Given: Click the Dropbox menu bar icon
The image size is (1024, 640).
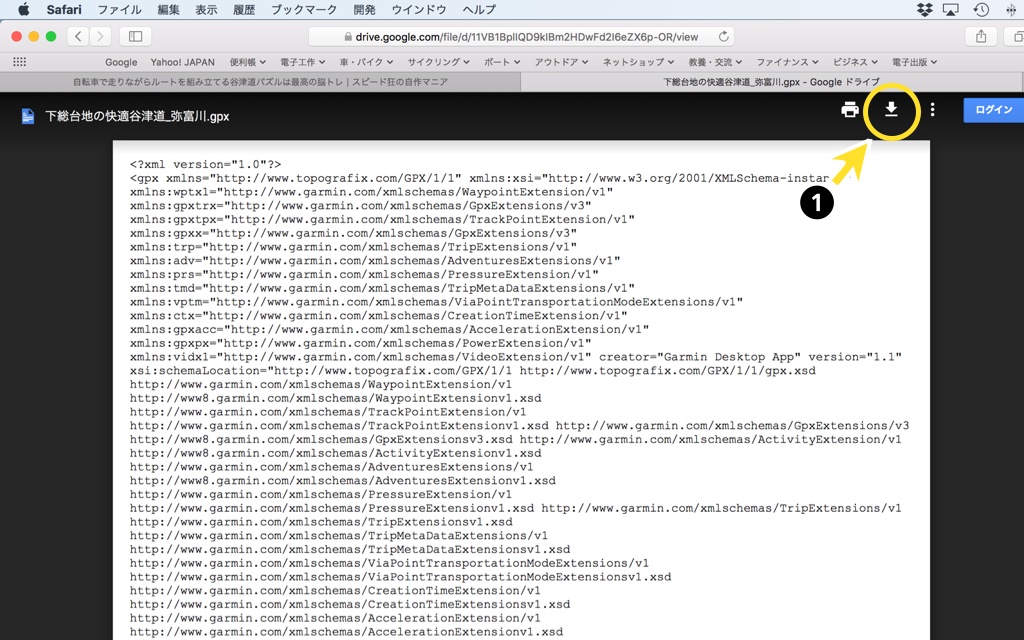Looking at the screenshot, I should point(924,10).
